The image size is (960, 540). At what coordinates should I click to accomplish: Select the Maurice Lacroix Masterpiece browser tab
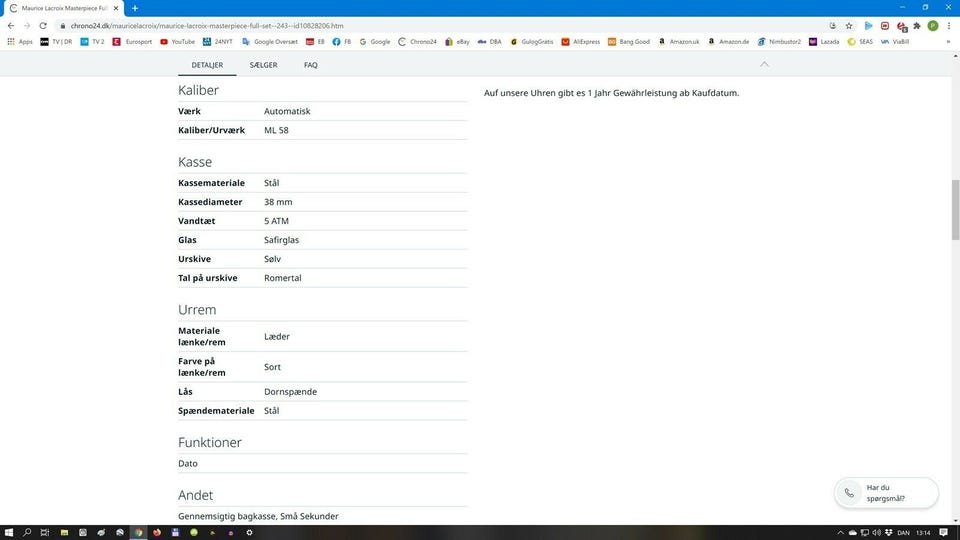(x=64, y=9)
